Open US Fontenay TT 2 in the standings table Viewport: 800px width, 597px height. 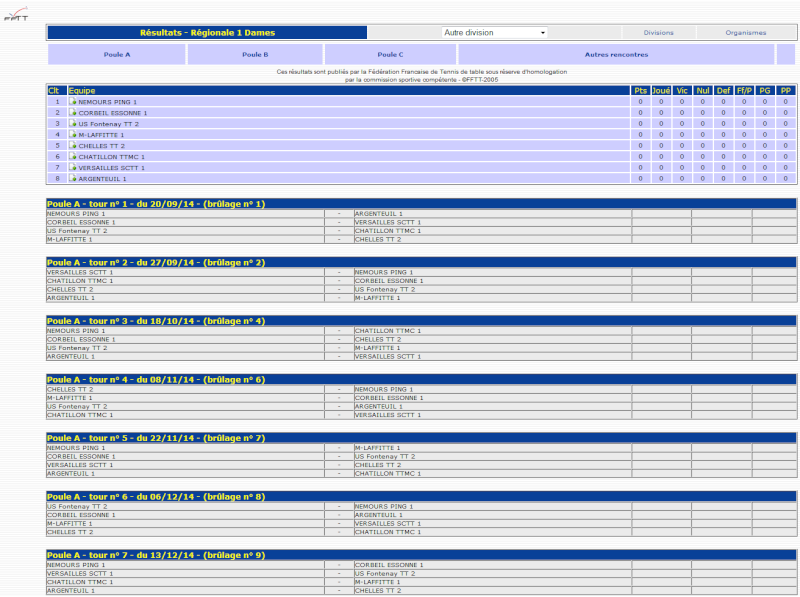[x=109, y=124]
